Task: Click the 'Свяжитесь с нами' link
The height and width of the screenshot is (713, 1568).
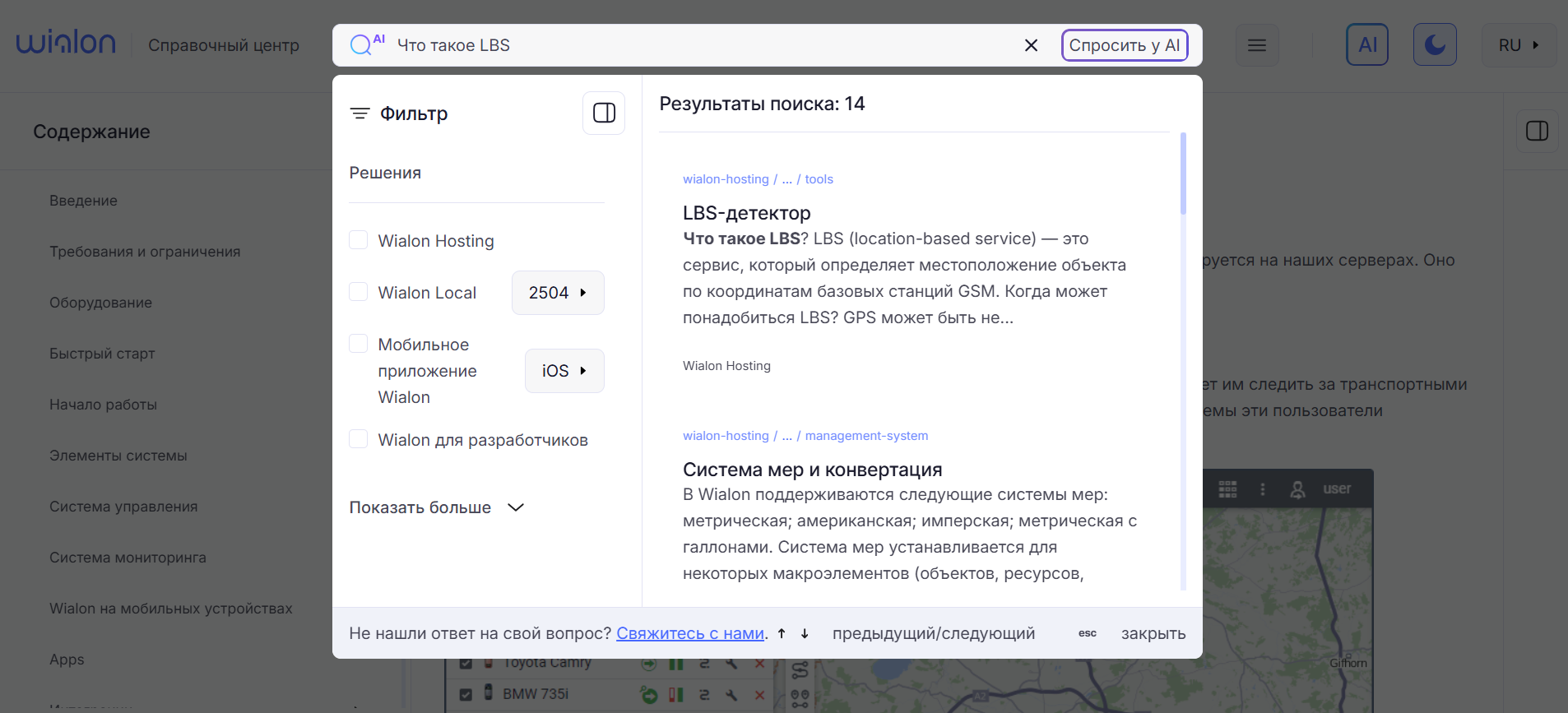Action: click(x=690, y=633)
